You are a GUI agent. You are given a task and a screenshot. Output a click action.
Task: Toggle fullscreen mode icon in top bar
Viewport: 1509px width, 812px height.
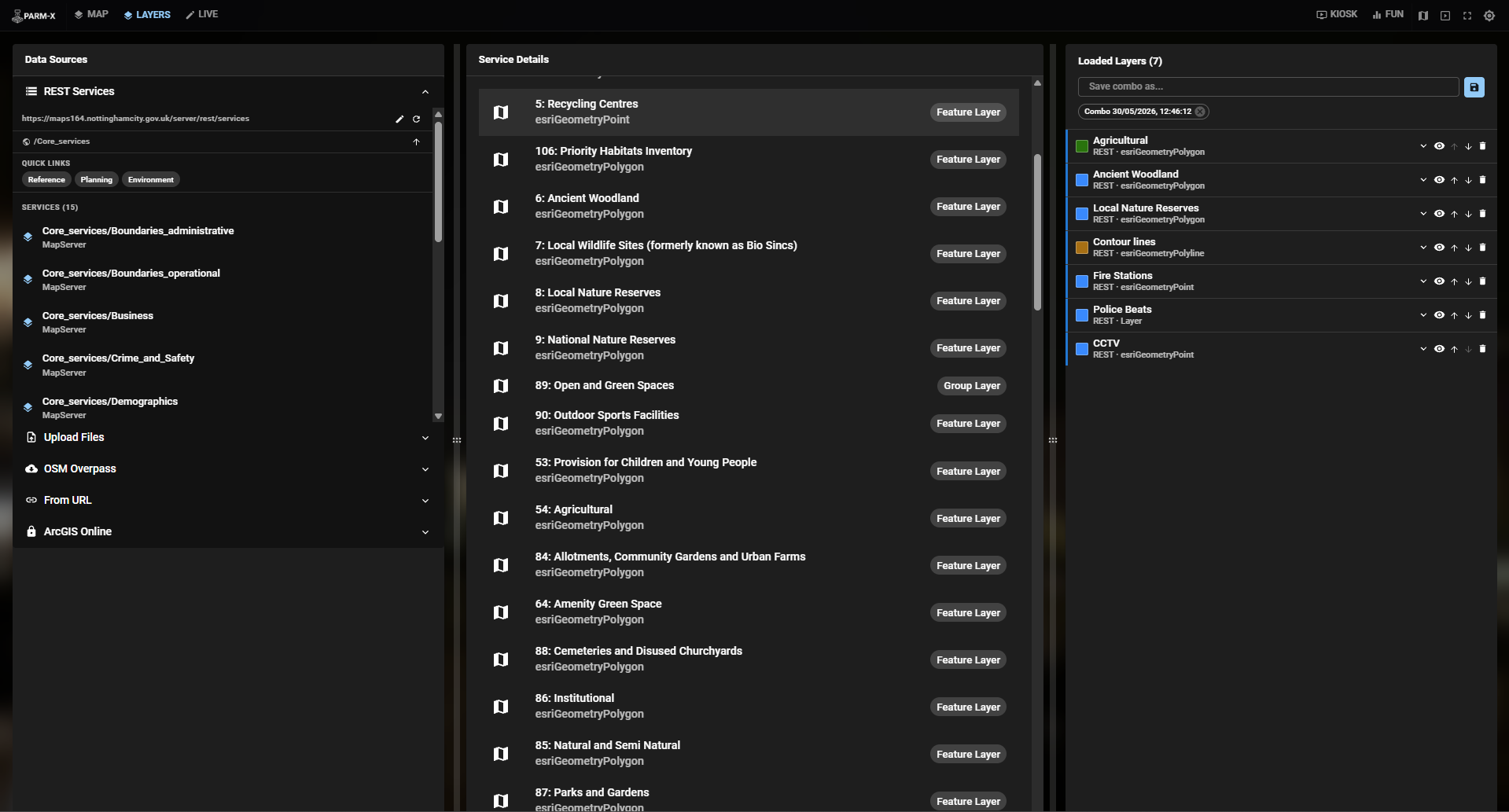[x=1467, y=16]
